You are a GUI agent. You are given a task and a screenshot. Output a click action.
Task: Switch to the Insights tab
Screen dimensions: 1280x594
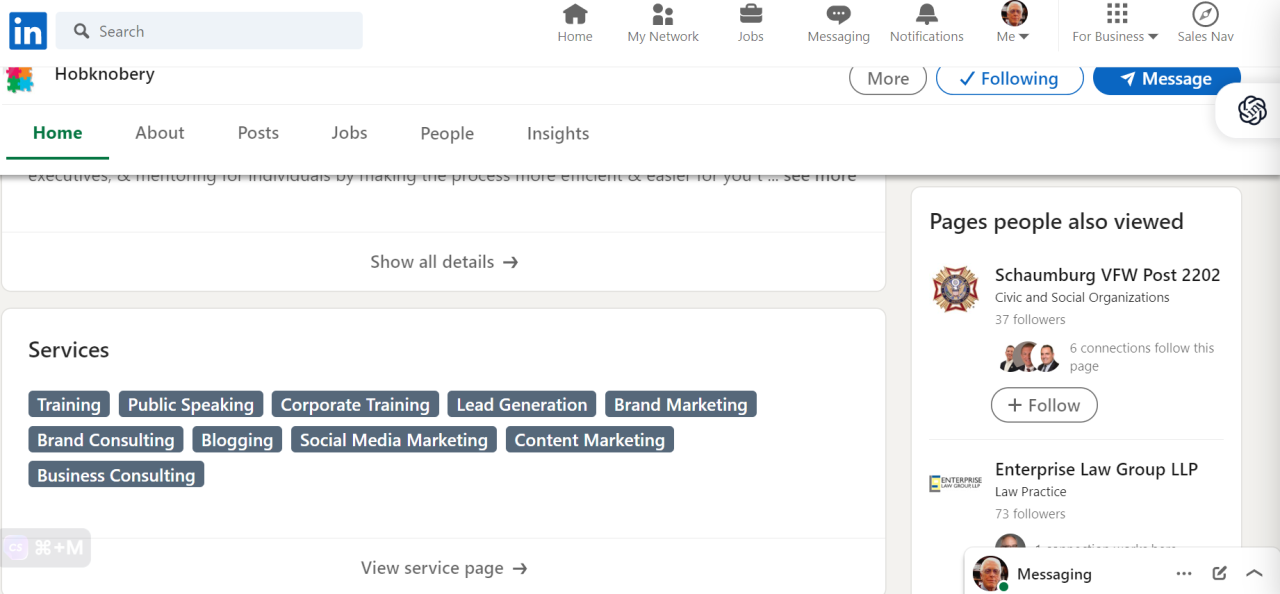[558, 133]
